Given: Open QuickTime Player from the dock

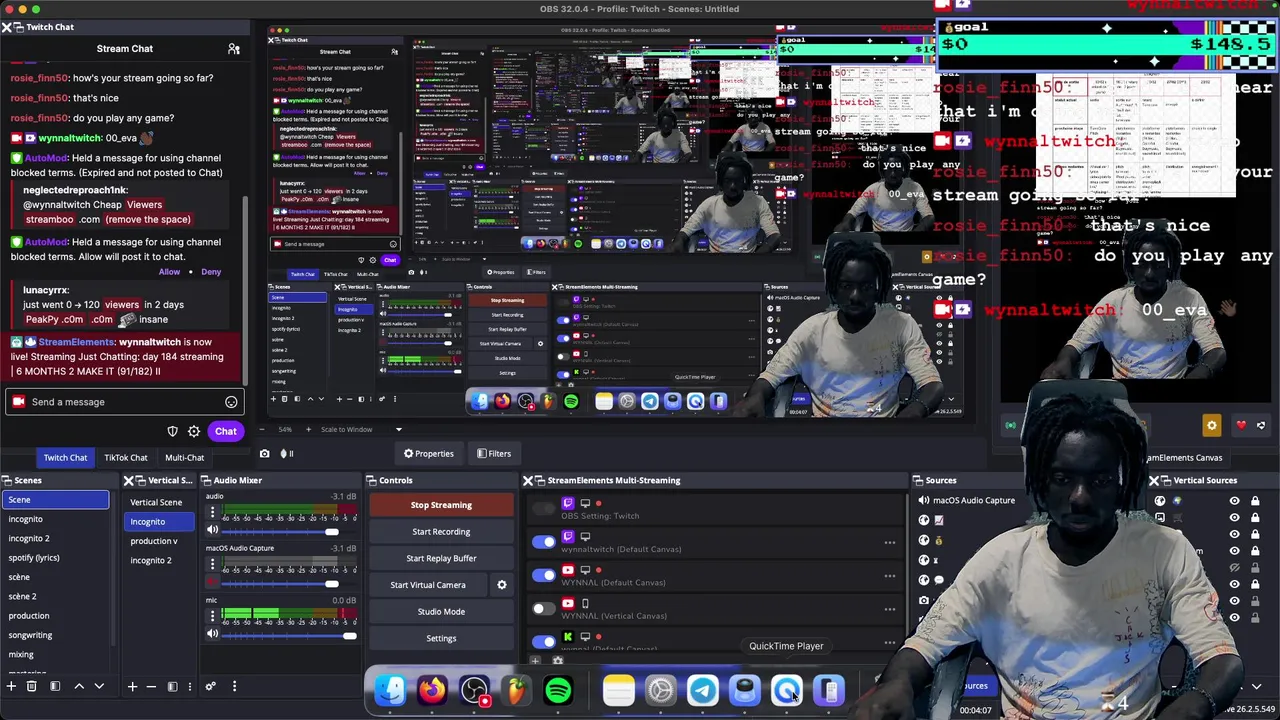Looking at the screenshot, I should point(787,690).
